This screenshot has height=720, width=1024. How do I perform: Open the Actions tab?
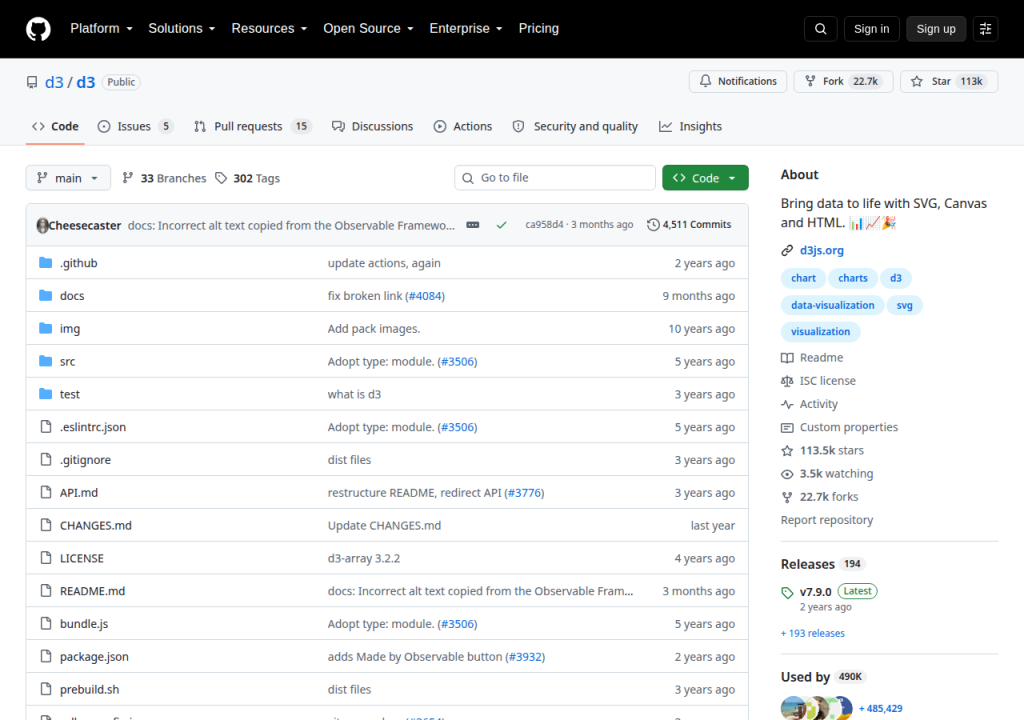(x=463, y=127)
